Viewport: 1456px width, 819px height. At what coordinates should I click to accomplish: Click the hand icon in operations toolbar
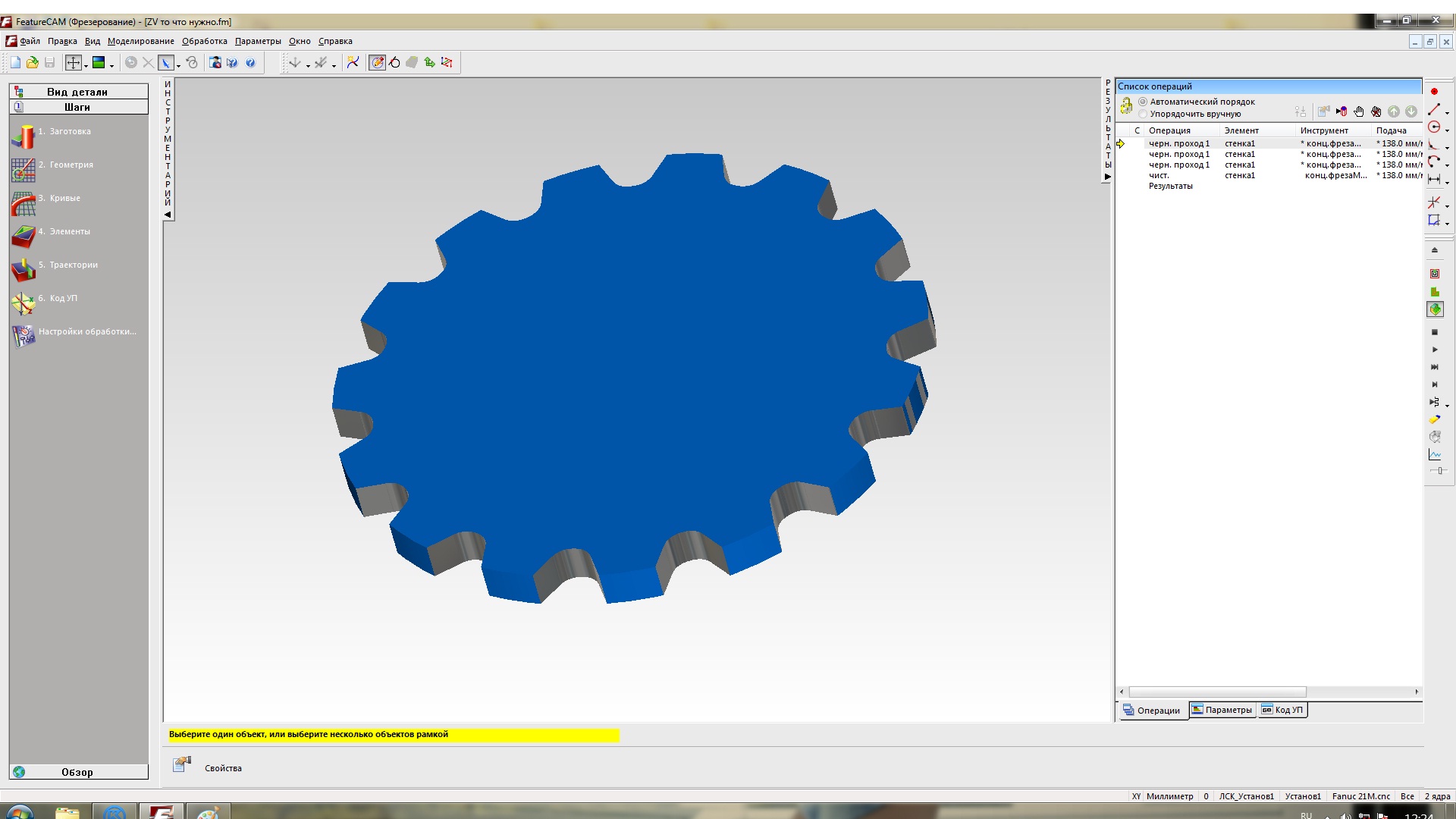click(1359, 111)
